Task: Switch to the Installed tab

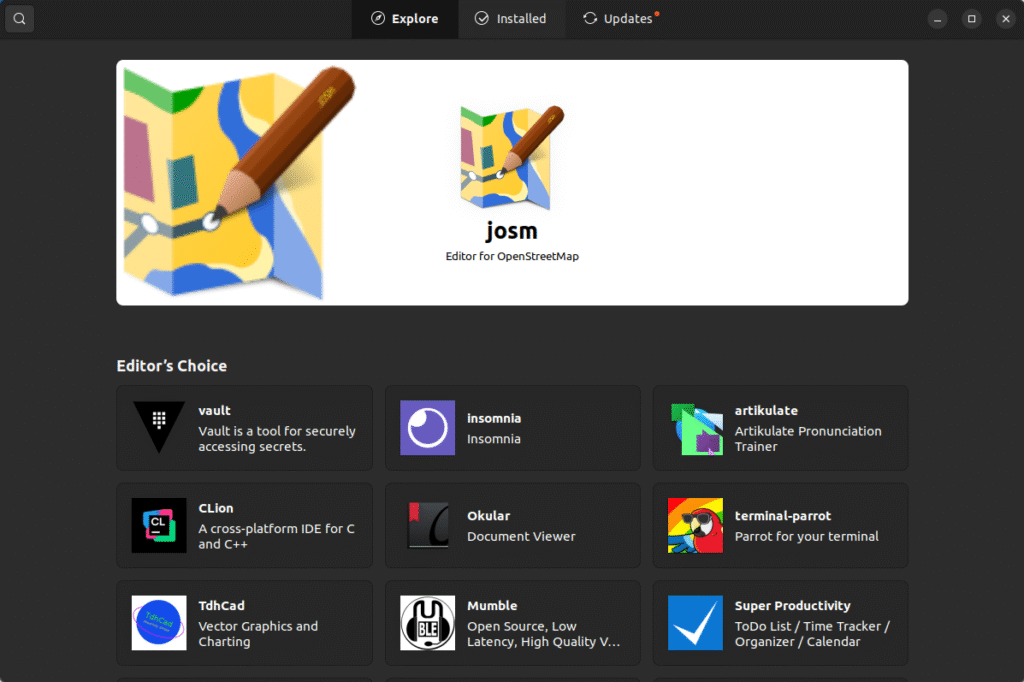Action: click(x=511, y=19)
